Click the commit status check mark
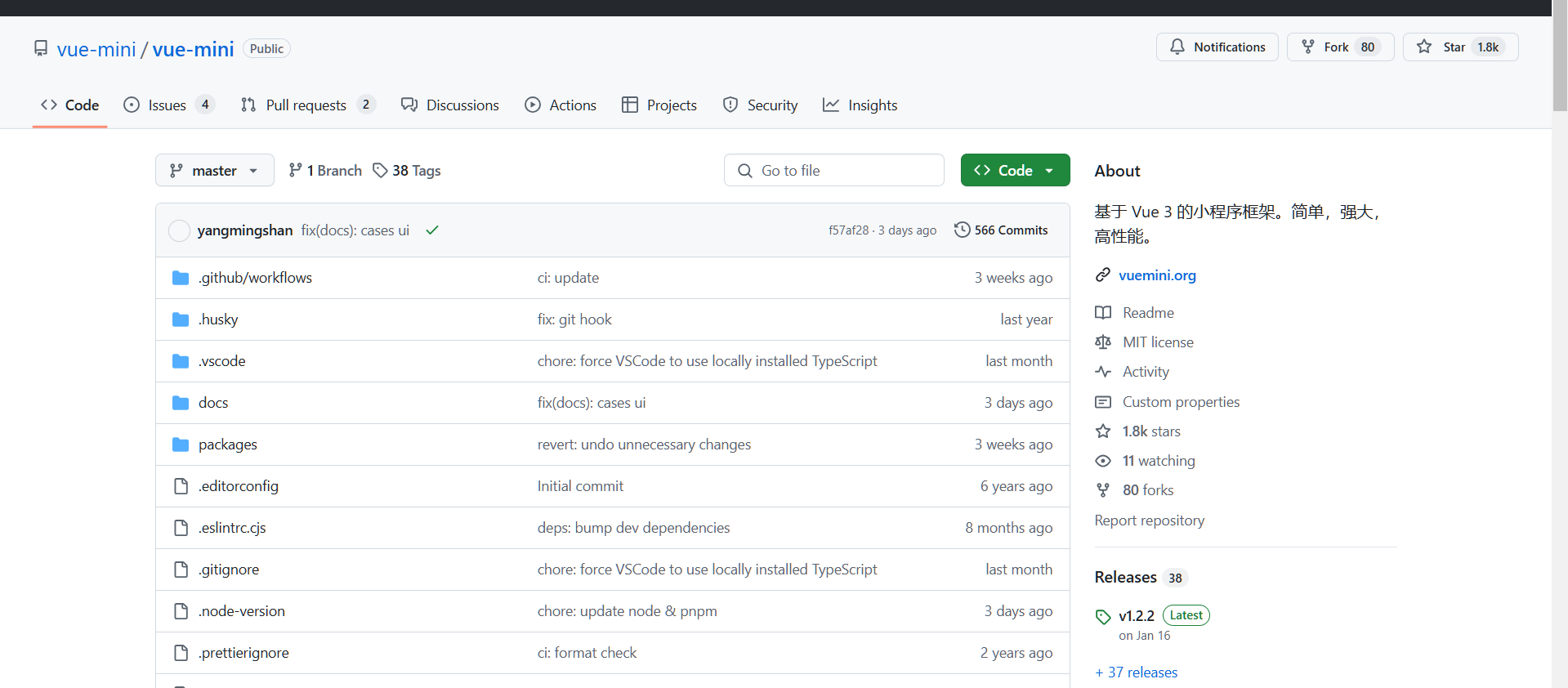The height and width of the screenshot is (688, 1568). point(432,230)
